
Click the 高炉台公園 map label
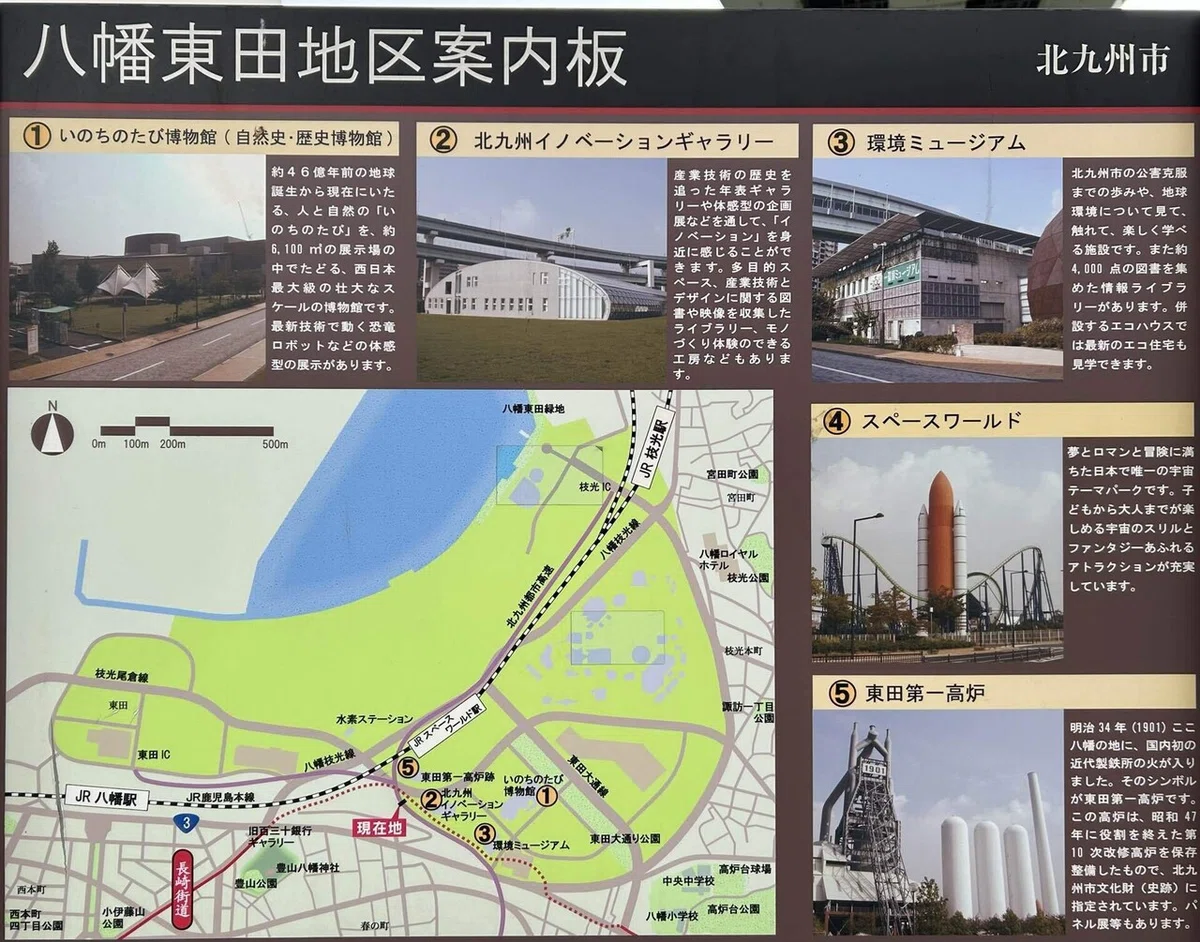(733, 909)
